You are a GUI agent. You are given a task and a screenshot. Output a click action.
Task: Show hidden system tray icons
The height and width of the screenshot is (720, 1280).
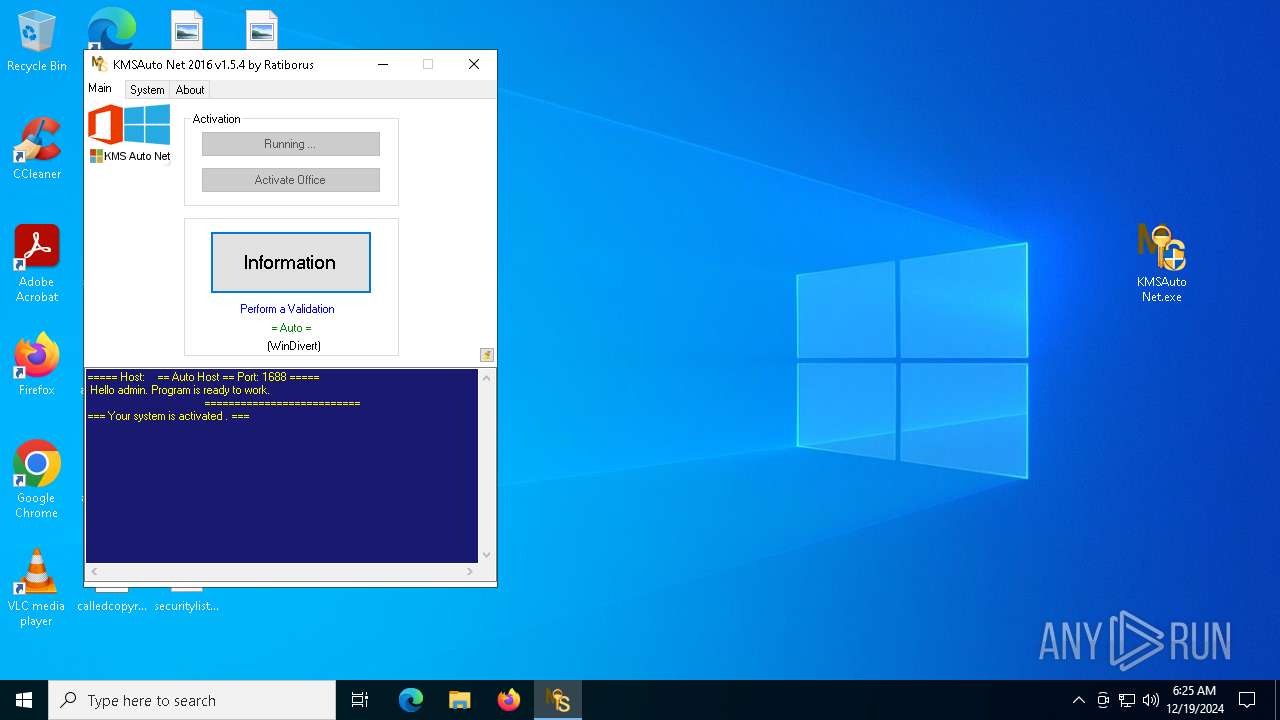tap(1078, 700)
